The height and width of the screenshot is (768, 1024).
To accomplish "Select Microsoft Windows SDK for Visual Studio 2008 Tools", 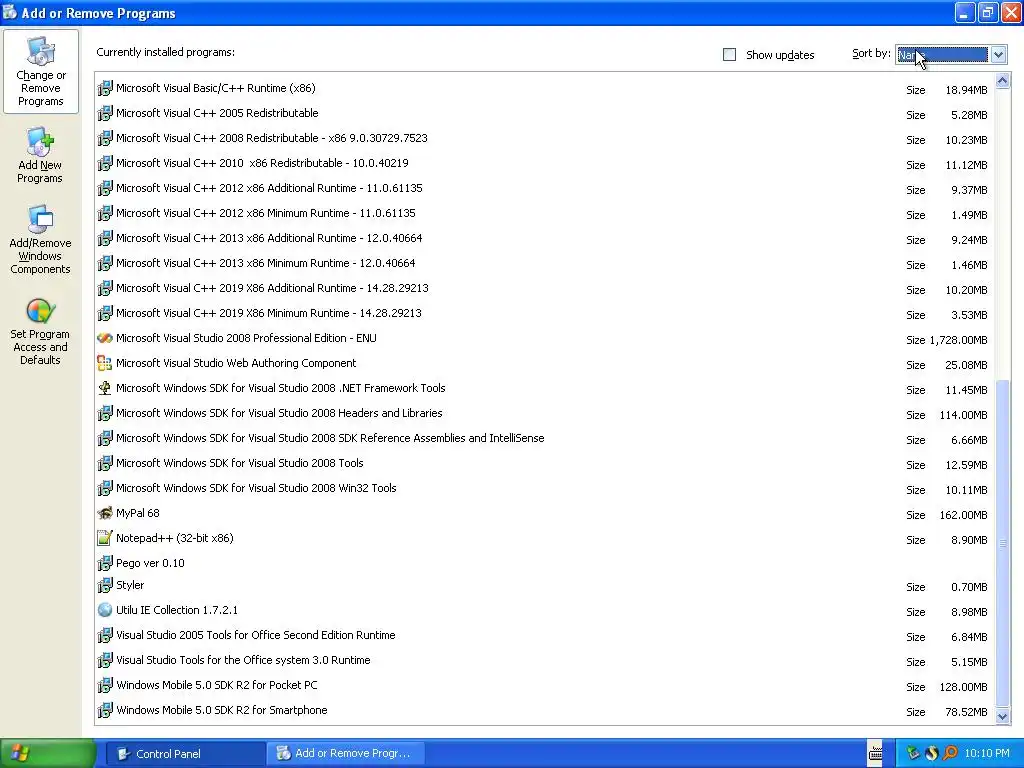I will click(545, 463).
